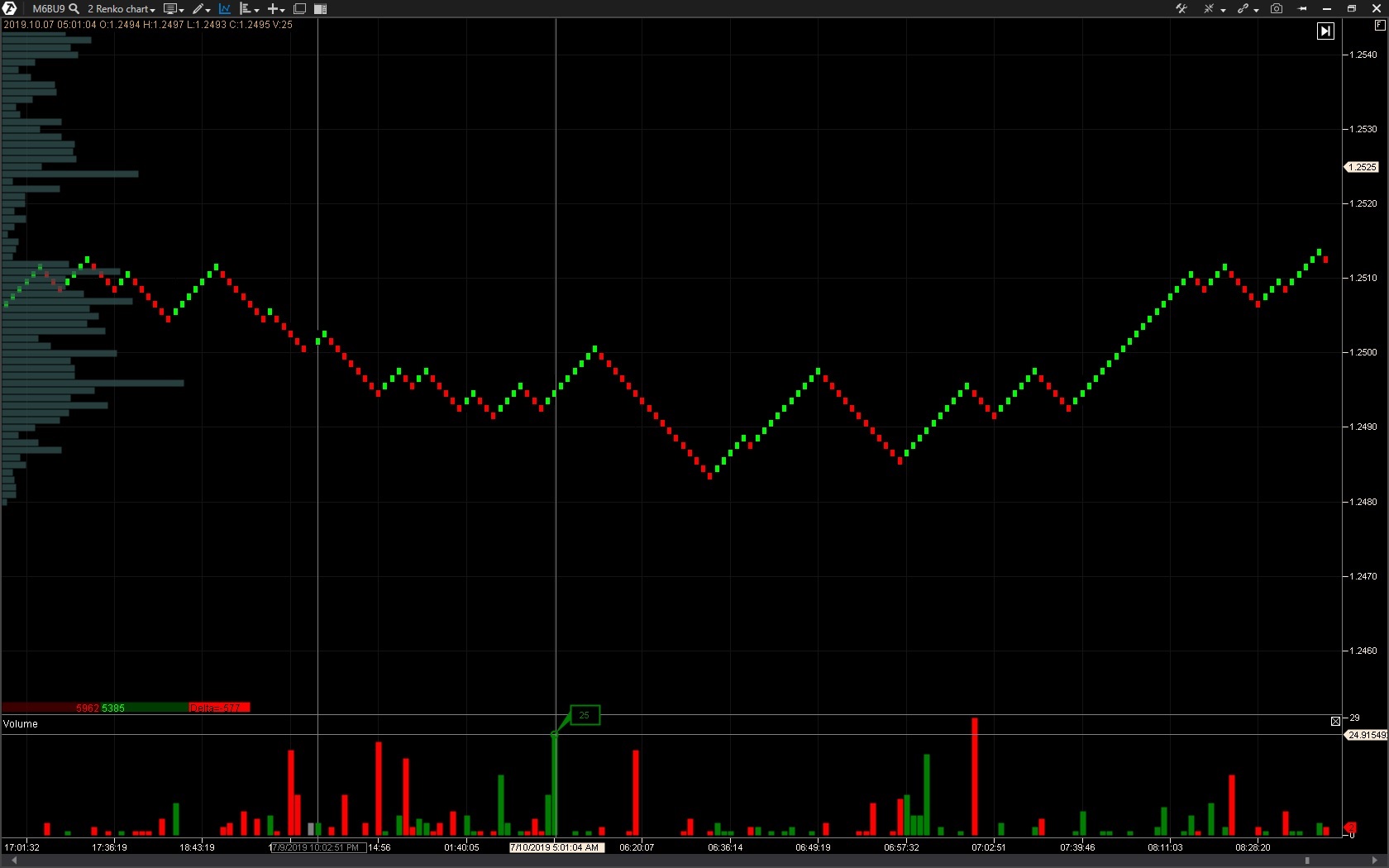Click the chain link chart icon
The image size is (1389, 868).
(1243, 9)
